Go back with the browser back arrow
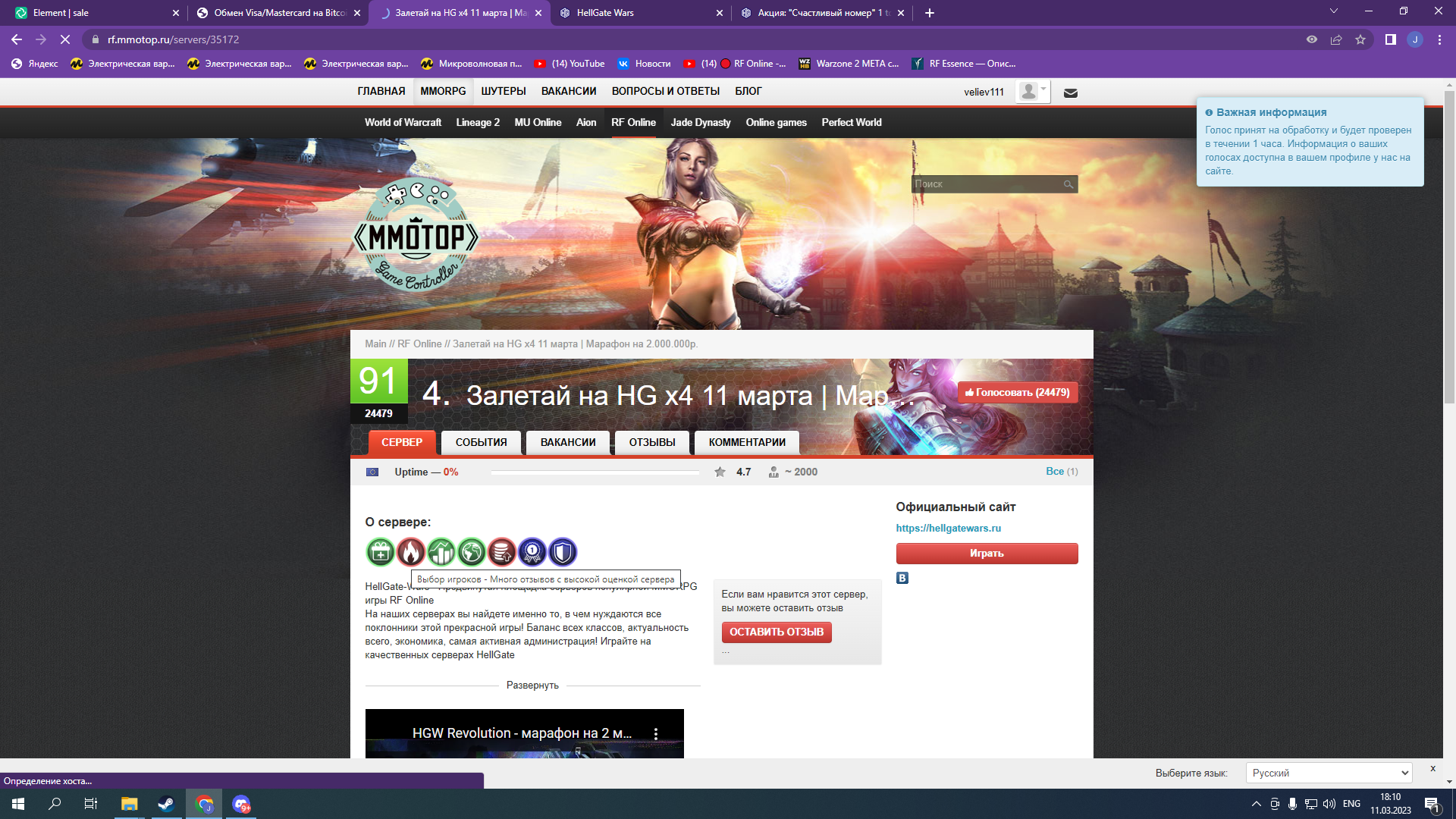1456x819 pixels. [17, 39]
